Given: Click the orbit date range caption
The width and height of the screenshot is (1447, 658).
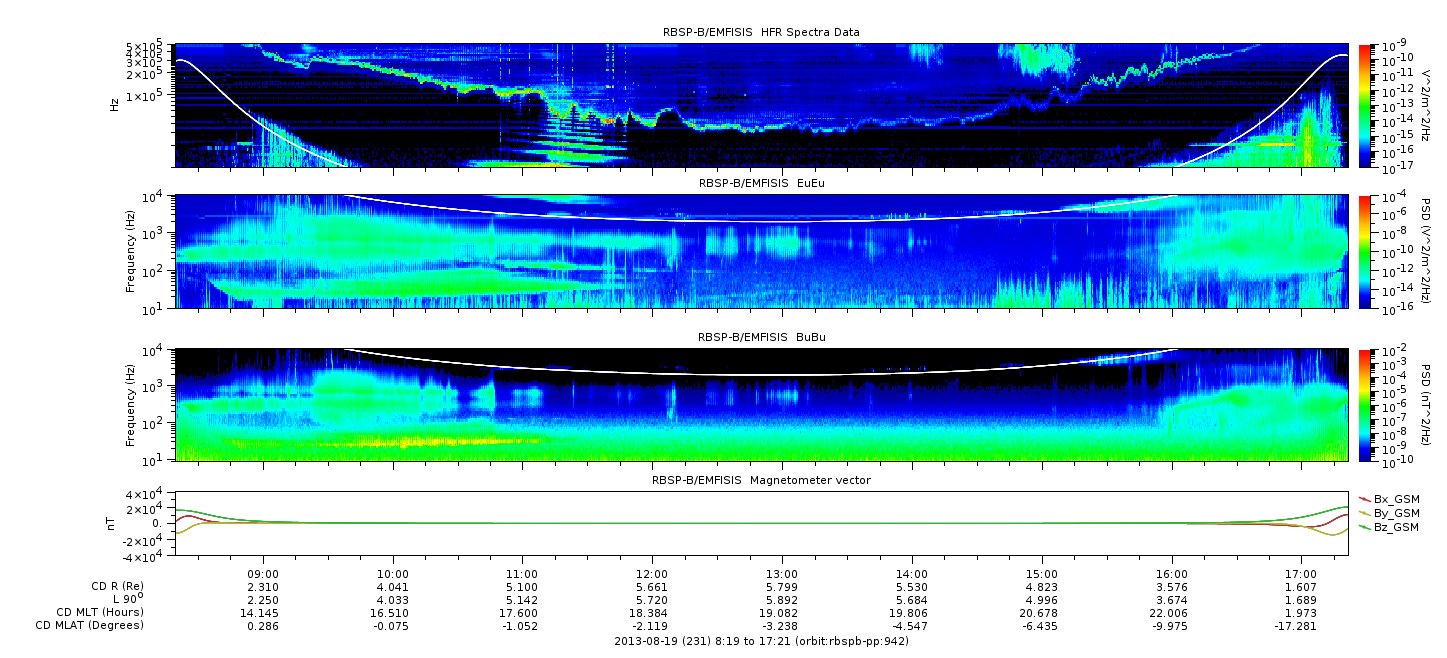Looking at the screenshot, I should coord(761,641).
